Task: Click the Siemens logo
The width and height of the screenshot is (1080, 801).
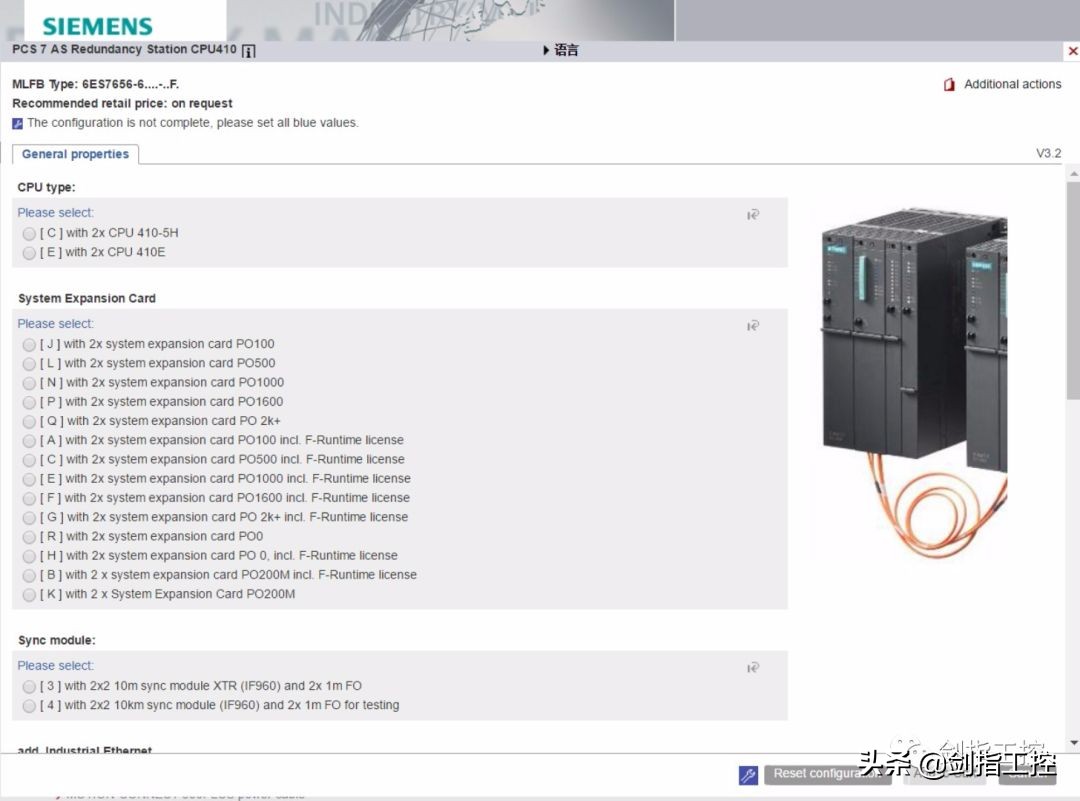Action: point(97,26)
